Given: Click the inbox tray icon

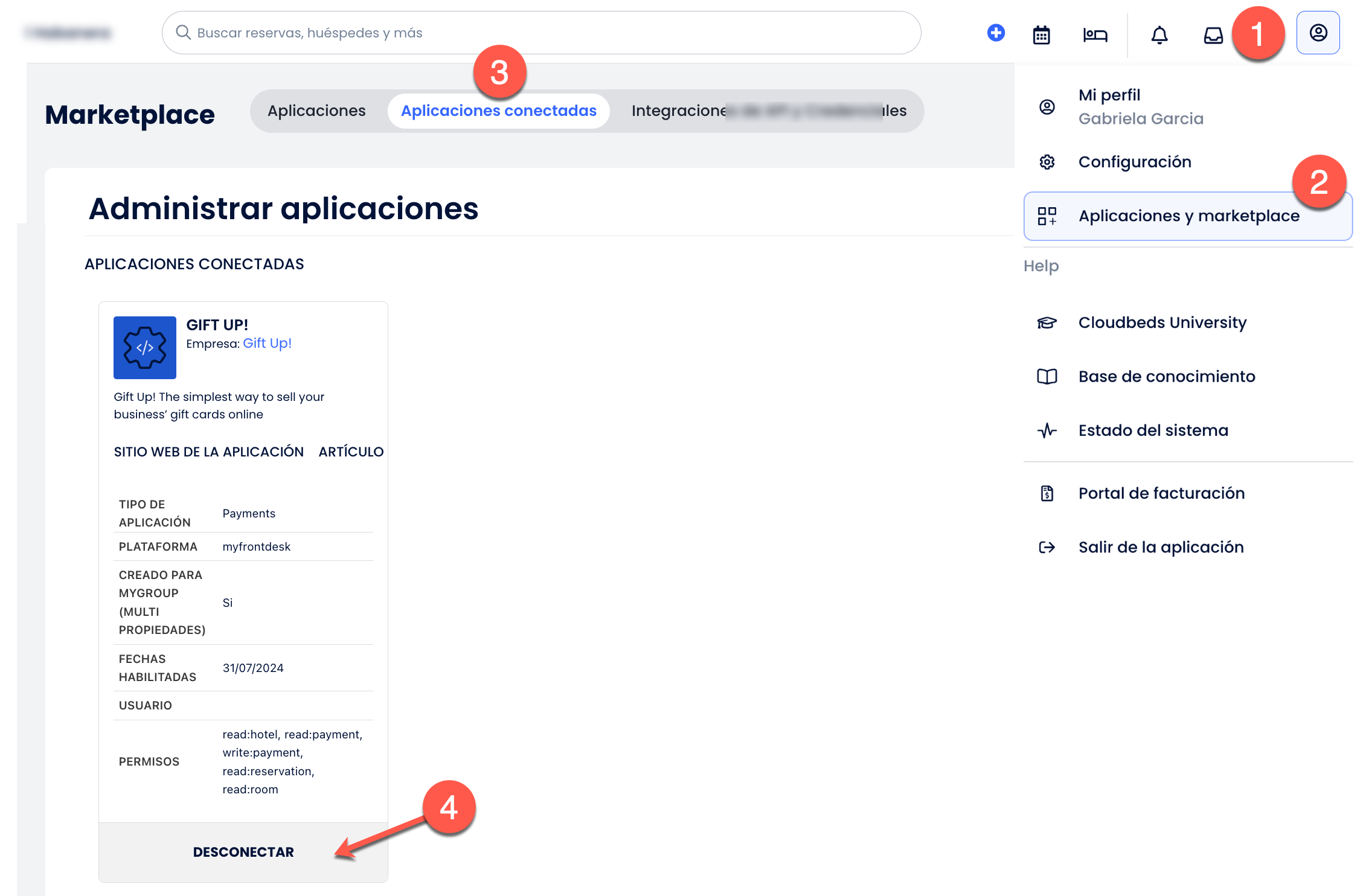Looking at the screenshot, I should click(x=1213, y=35).
